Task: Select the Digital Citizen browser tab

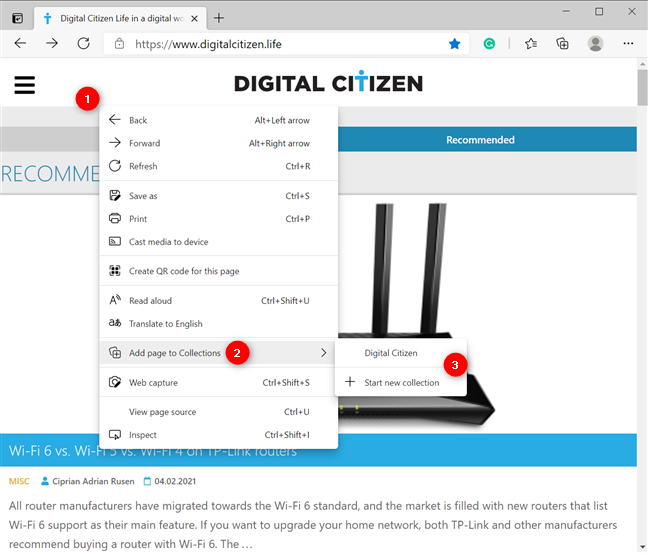Action: click(x=120, y=19)
